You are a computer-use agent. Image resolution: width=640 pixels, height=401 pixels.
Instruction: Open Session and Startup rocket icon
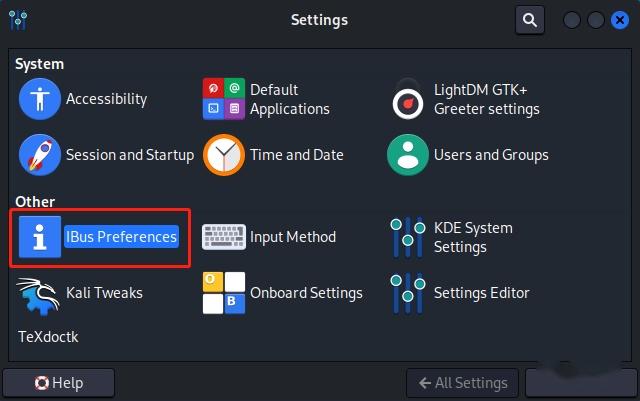(x=40, y=155)
